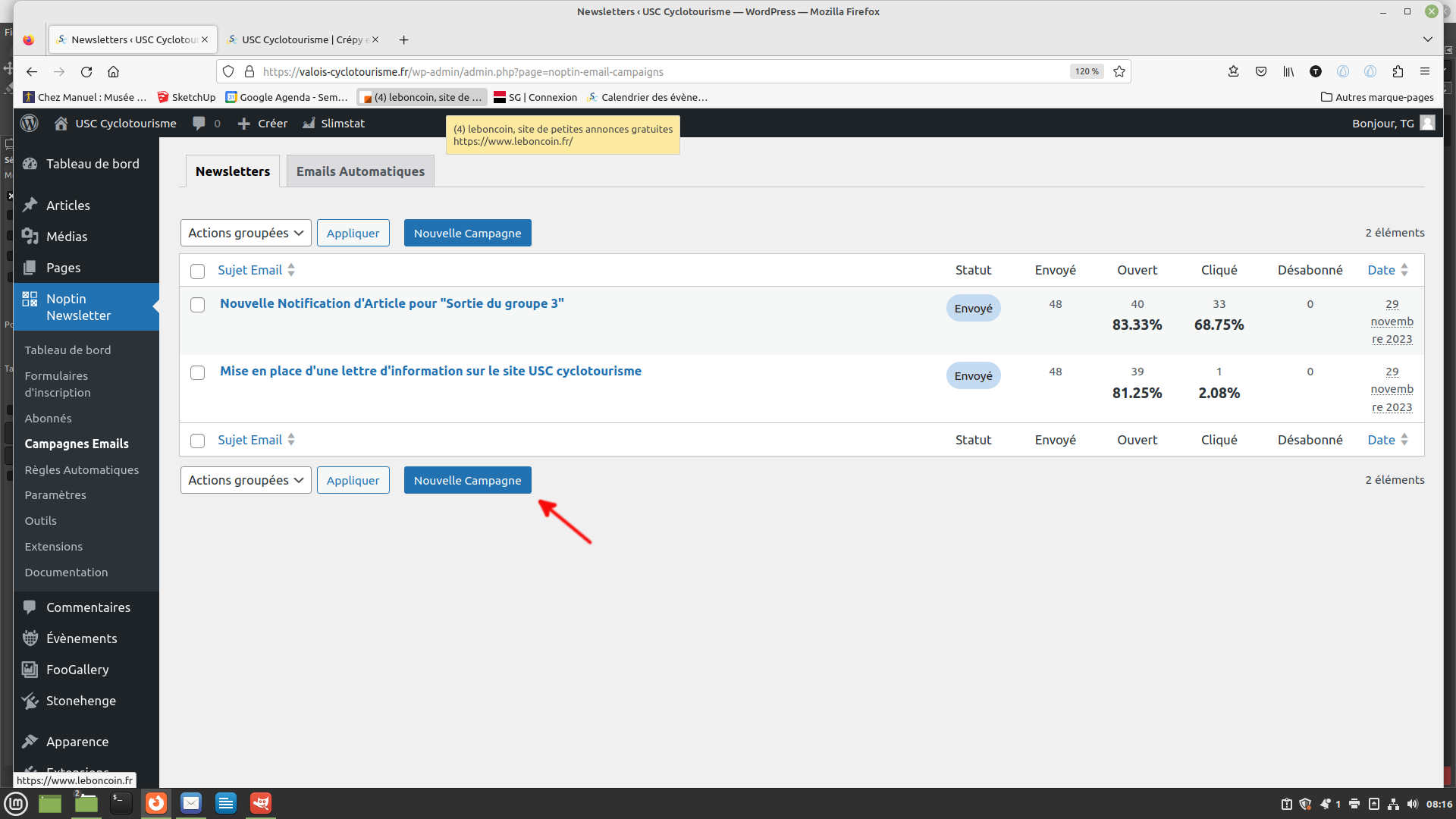Image resolution: width=1456 pixels, height=819 pixels.
Task: Open the Mise en place lettre d'information campaign
Action: [431, 371]
